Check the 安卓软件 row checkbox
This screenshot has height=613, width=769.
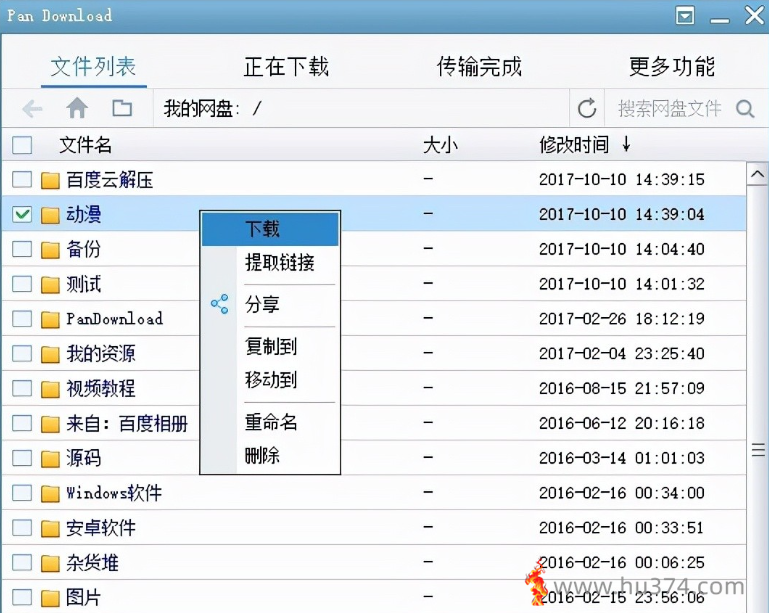pos(22,527)
